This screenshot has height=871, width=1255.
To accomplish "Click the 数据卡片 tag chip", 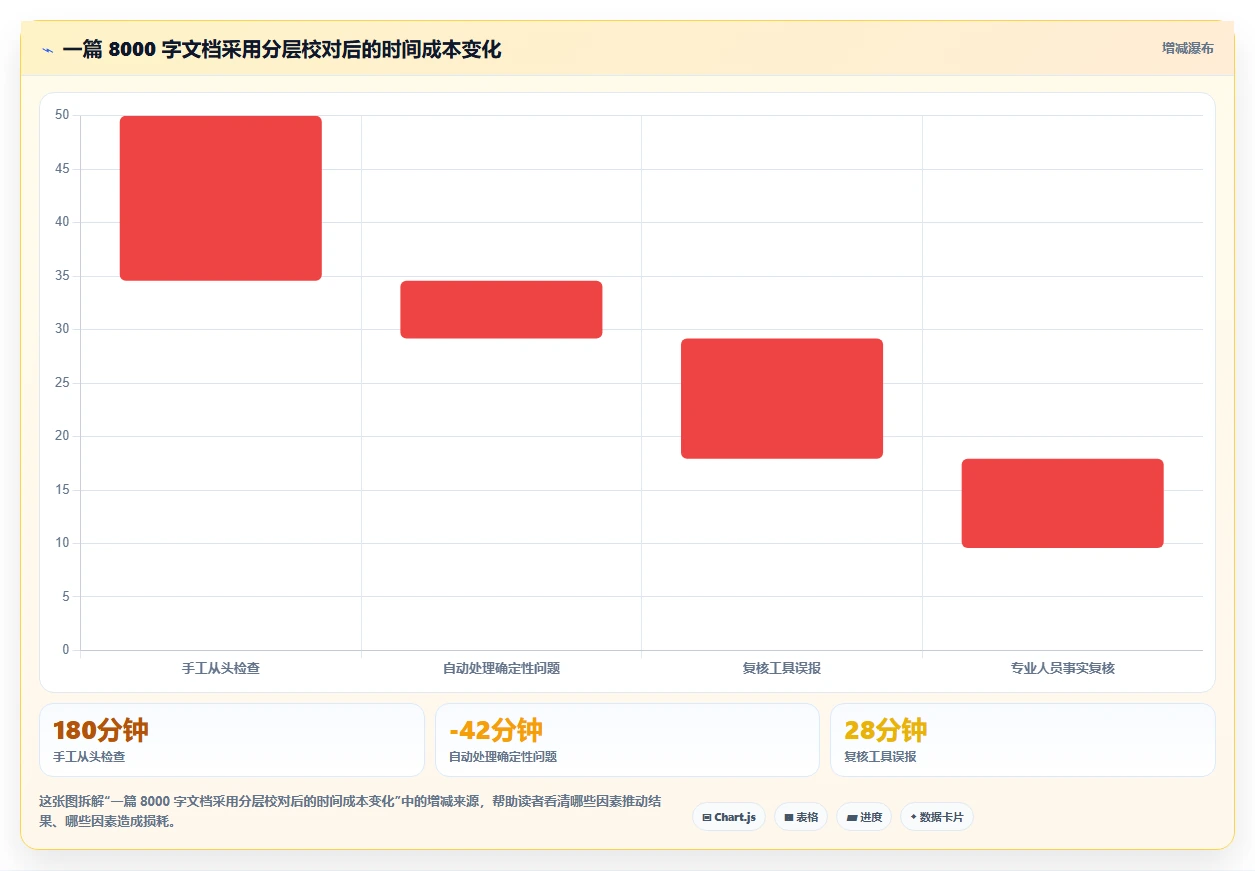I will pyautogui.click(x=937, y=817).
